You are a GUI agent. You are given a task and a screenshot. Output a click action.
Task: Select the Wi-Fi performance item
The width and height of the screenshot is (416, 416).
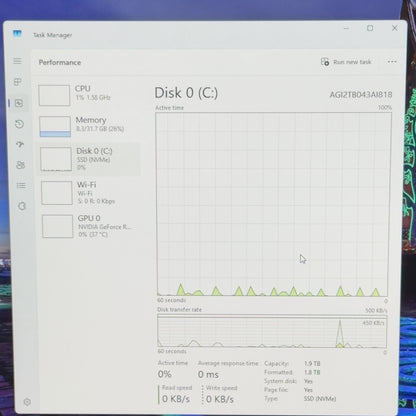pyautogui.click(x=90, y=193)
